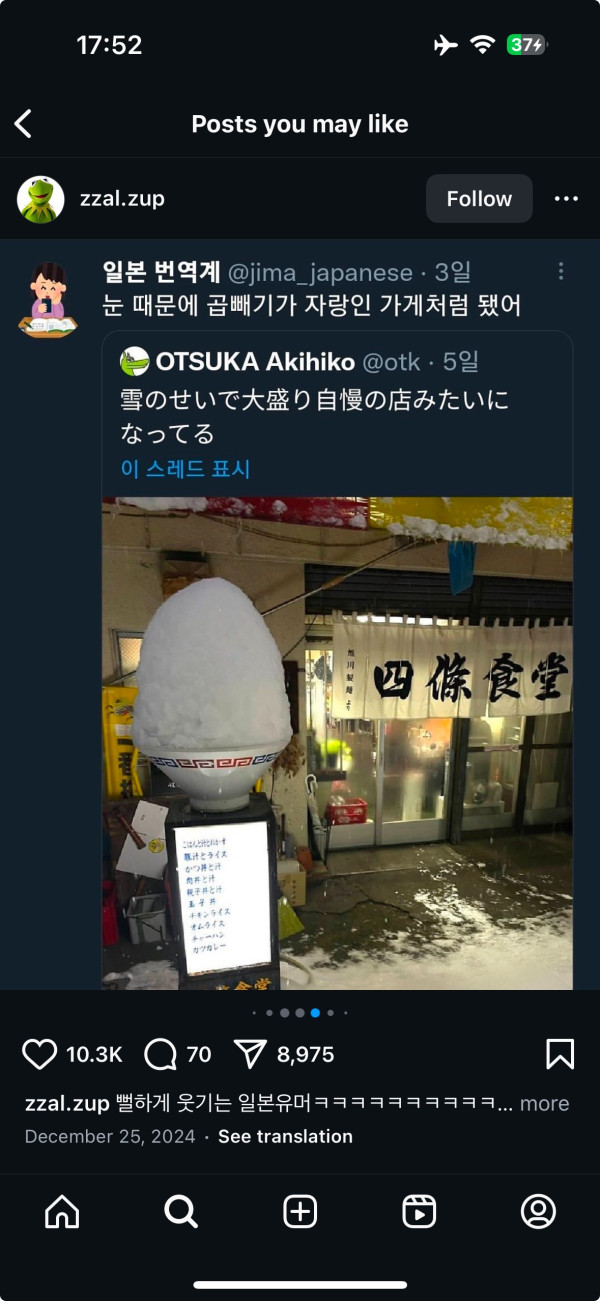Expand the caption with 'more'
600x1301 pixels.
click(x=544, y=1104)
